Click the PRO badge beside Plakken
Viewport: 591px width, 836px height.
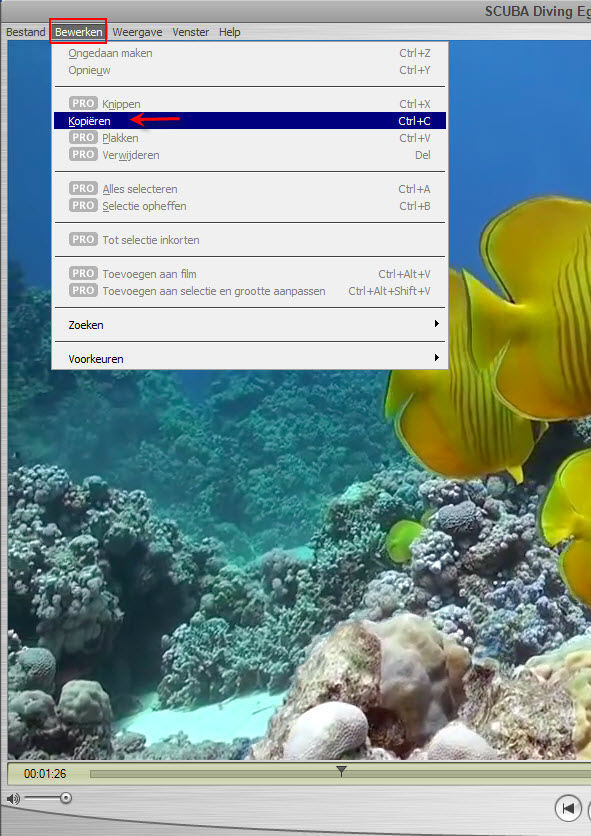tap(83, 138)
